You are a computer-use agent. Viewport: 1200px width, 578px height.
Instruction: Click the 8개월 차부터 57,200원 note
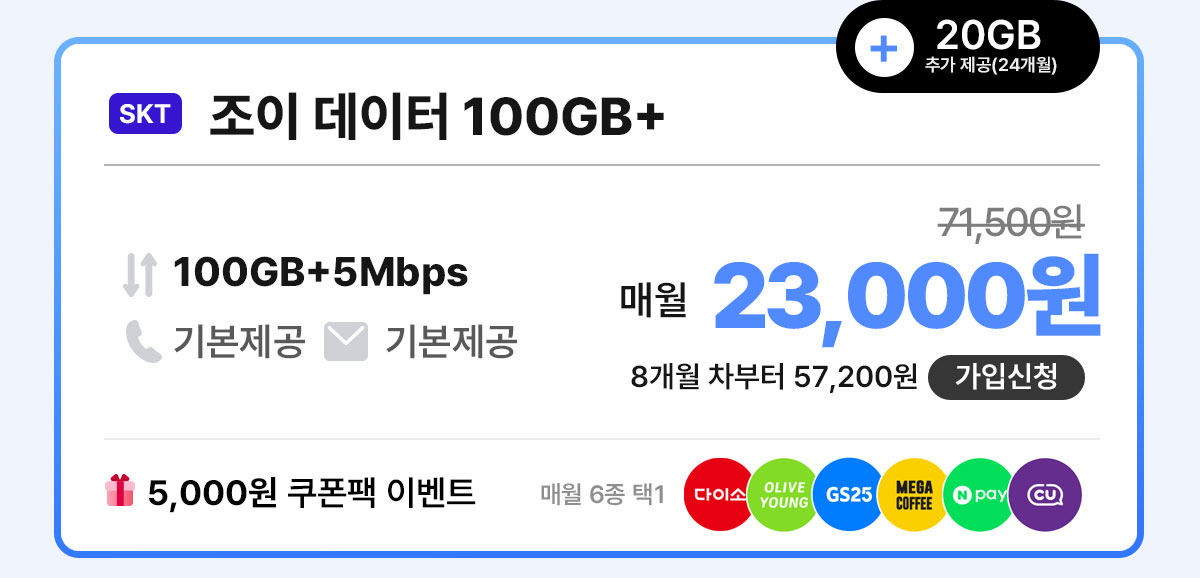click(x=774, y=378)
